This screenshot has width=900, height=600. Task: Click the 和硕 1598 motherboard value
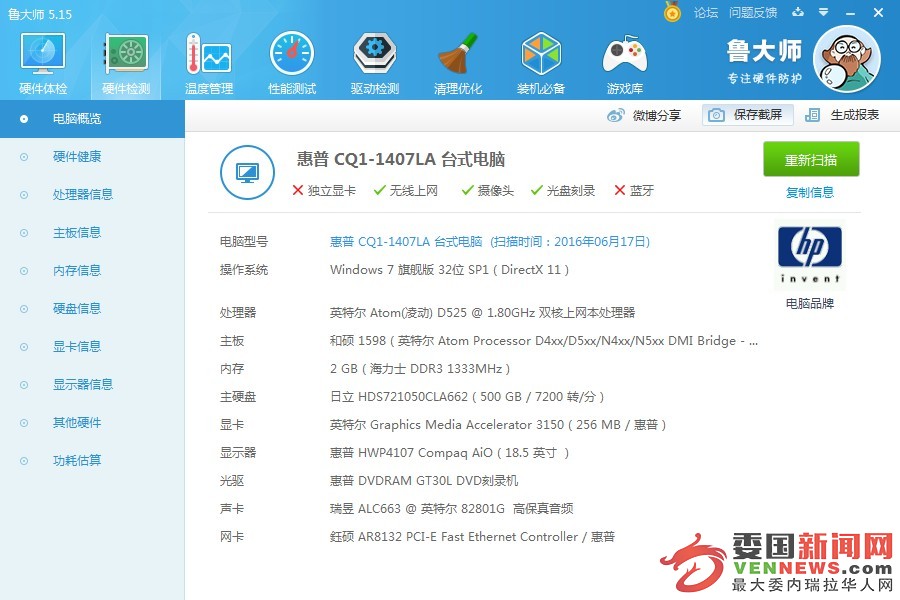point(544,341)
